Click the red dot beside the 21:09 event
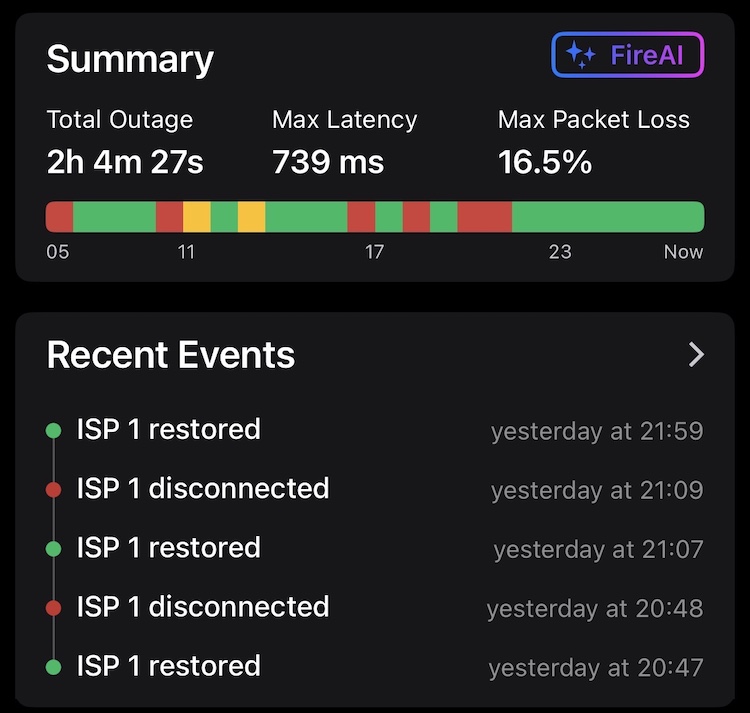This screenshot has width=750, height=713. [54, 490]
